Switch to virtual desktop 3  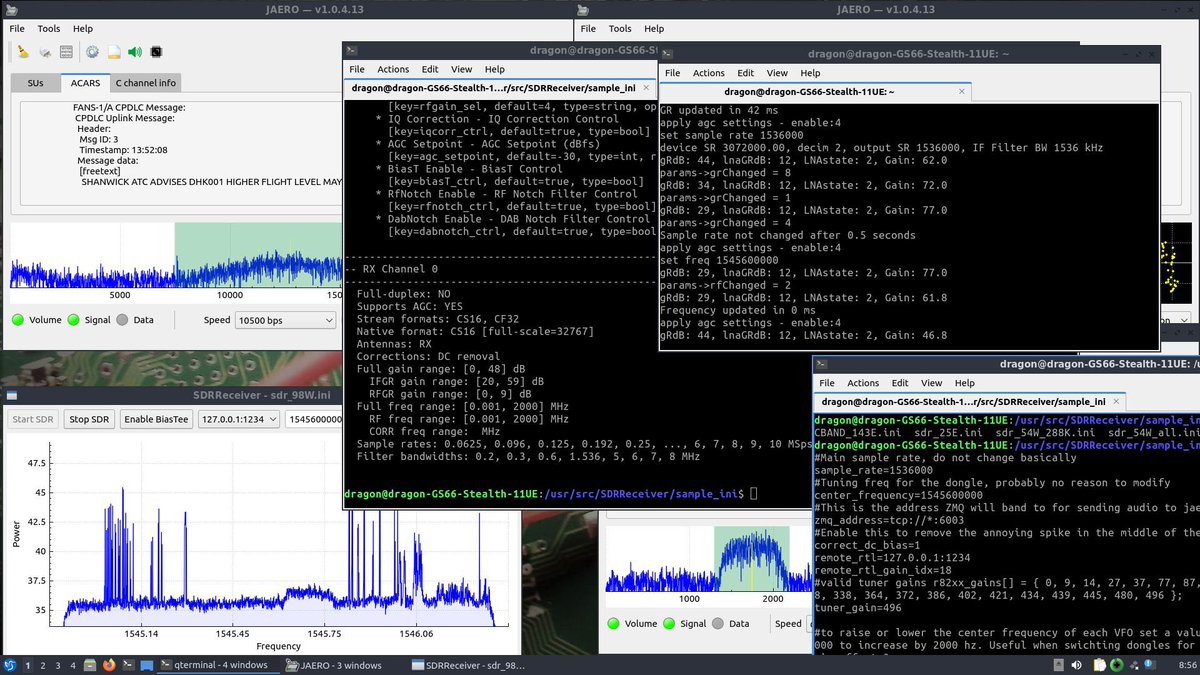click(x=58, y=665)
